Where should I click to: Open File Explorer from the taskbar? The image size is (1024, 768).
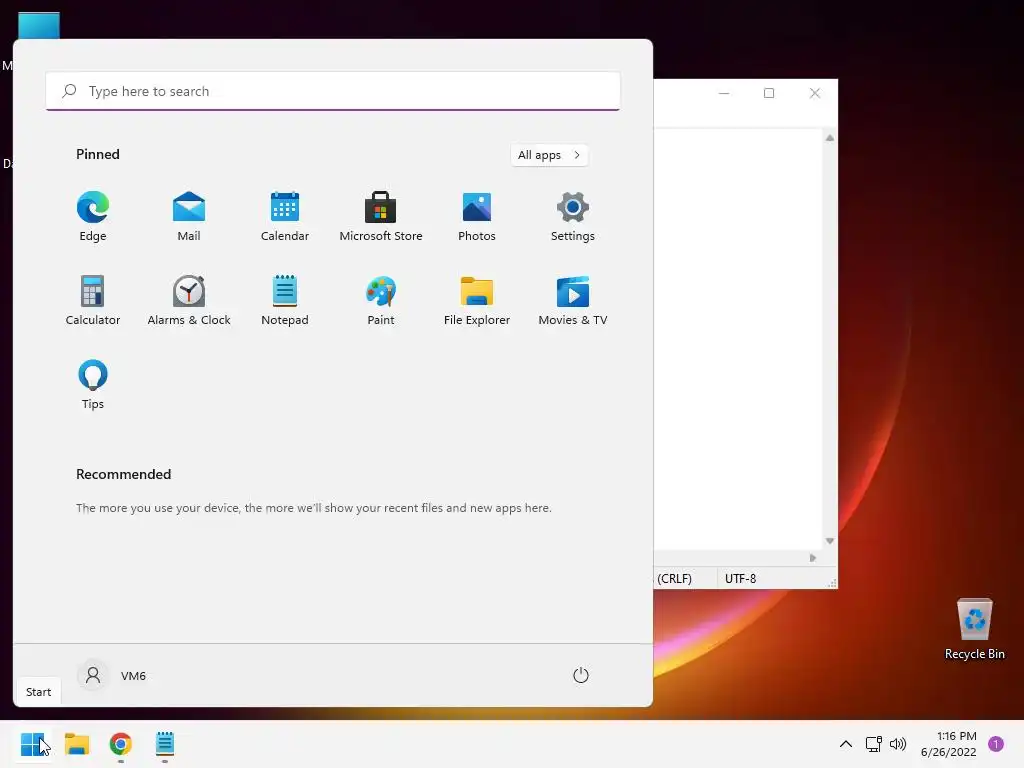77,744
